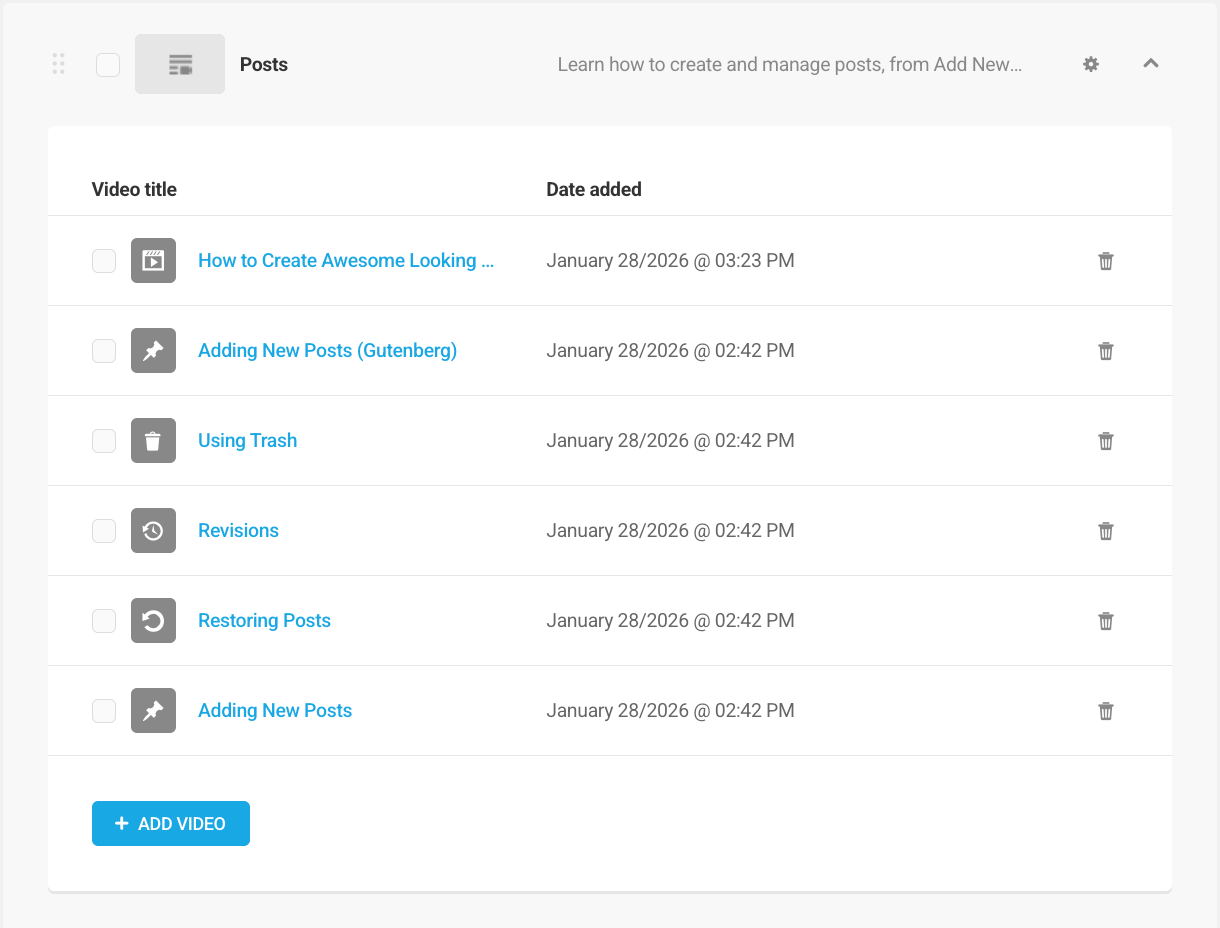Tick the checkbox for Restoring Posts row

pos(103,620)
